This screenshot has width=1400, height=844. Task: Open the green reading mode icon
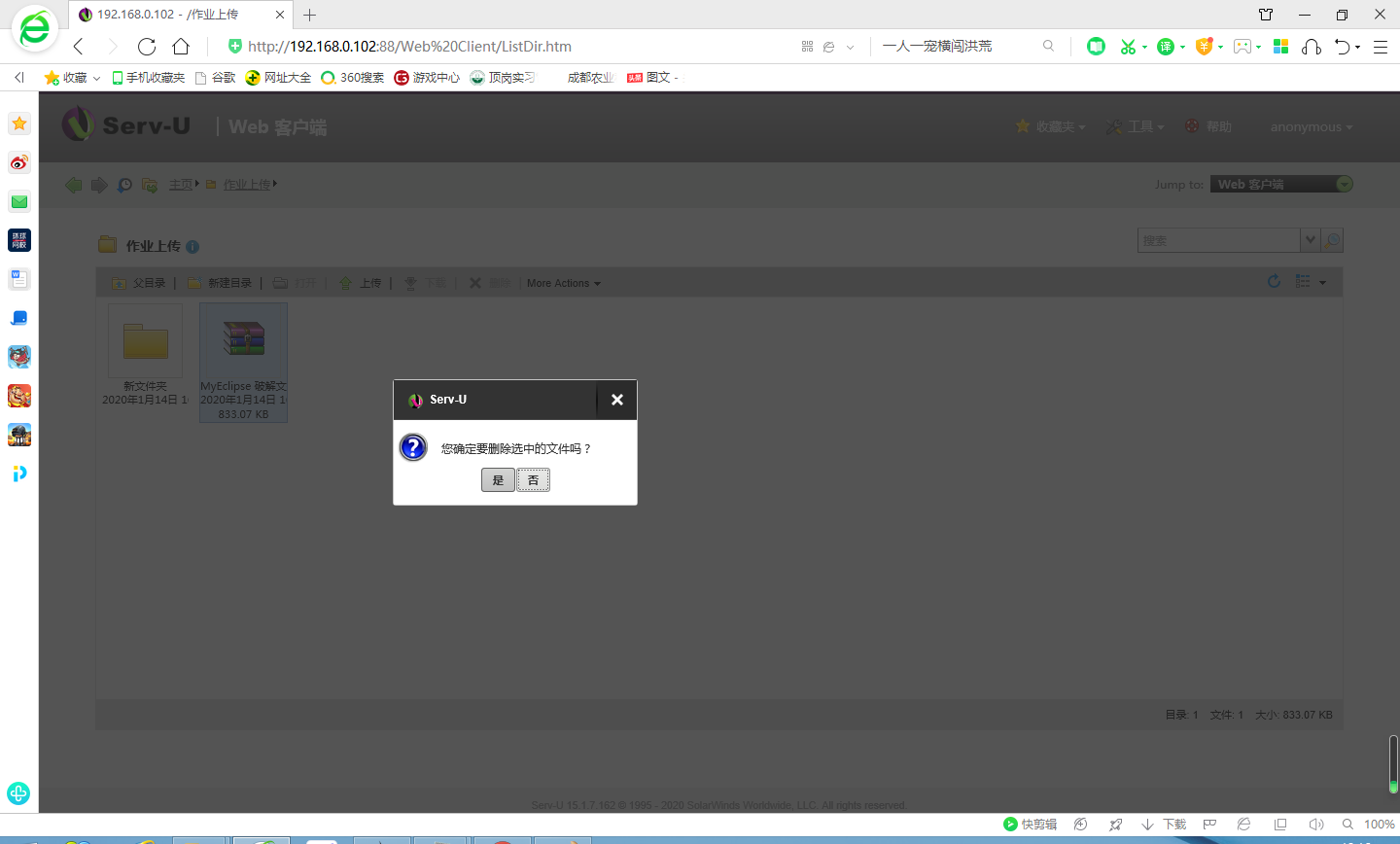(1096, 46)
